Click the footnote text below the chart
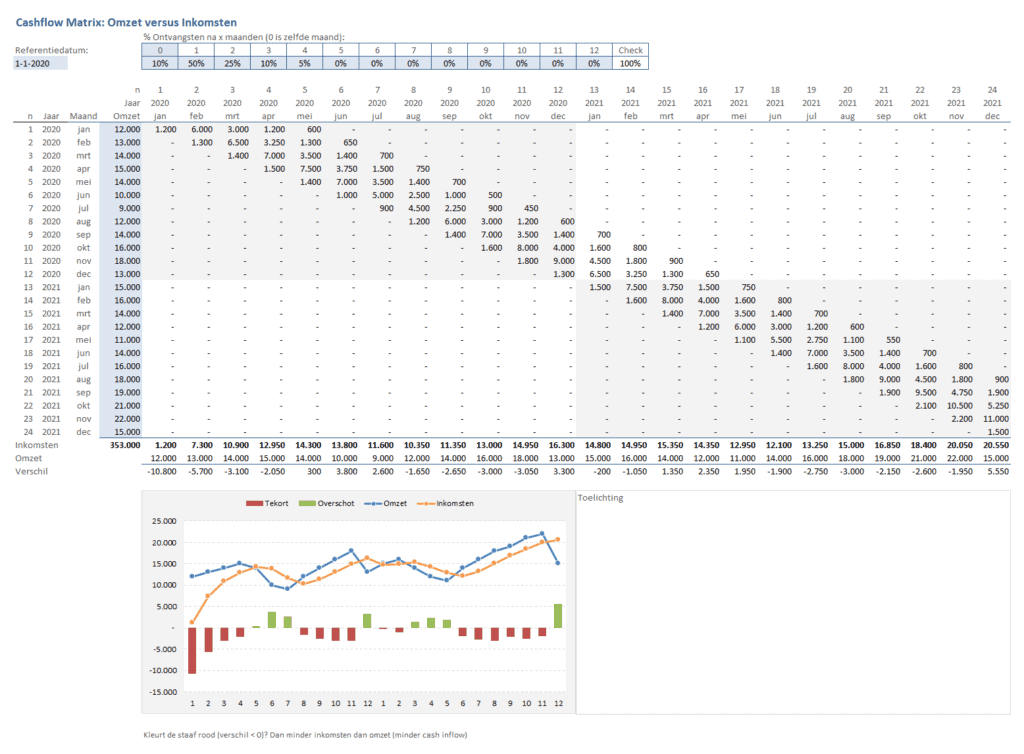1024x754 pixels. pyautogui.click(x=306, y=735)
